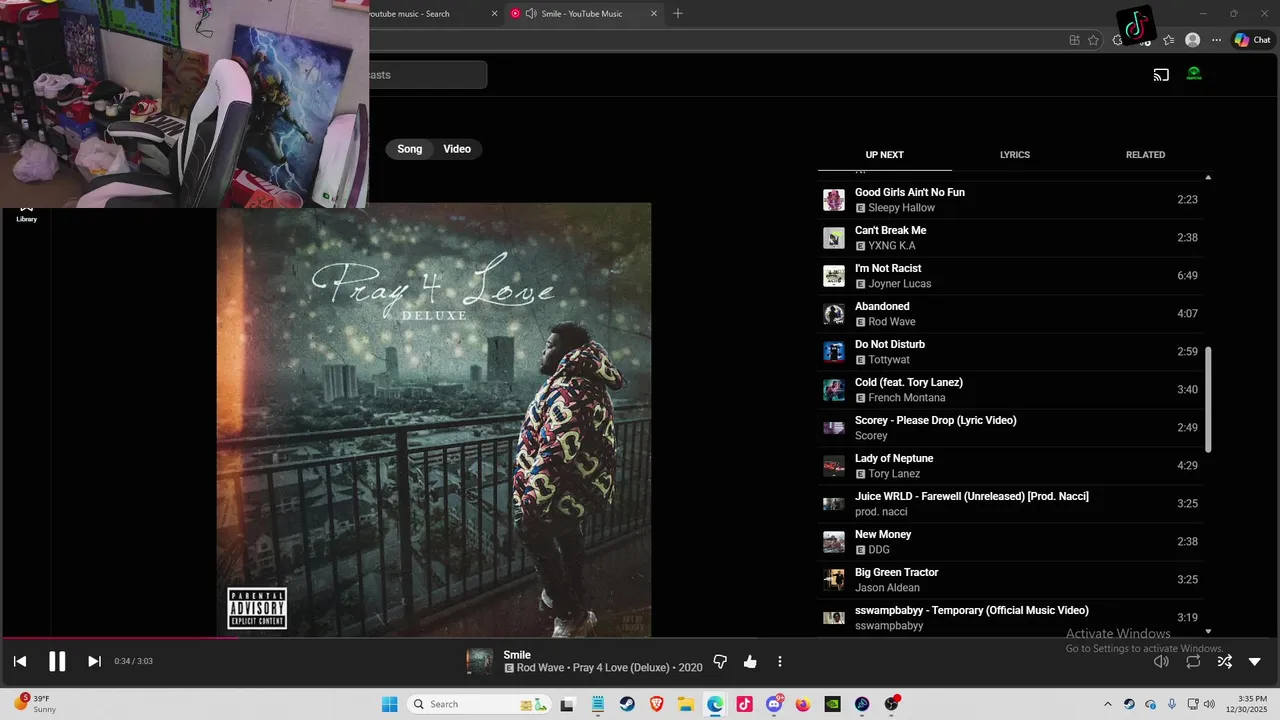
Task: Like the song Smile
Action: 750,662
